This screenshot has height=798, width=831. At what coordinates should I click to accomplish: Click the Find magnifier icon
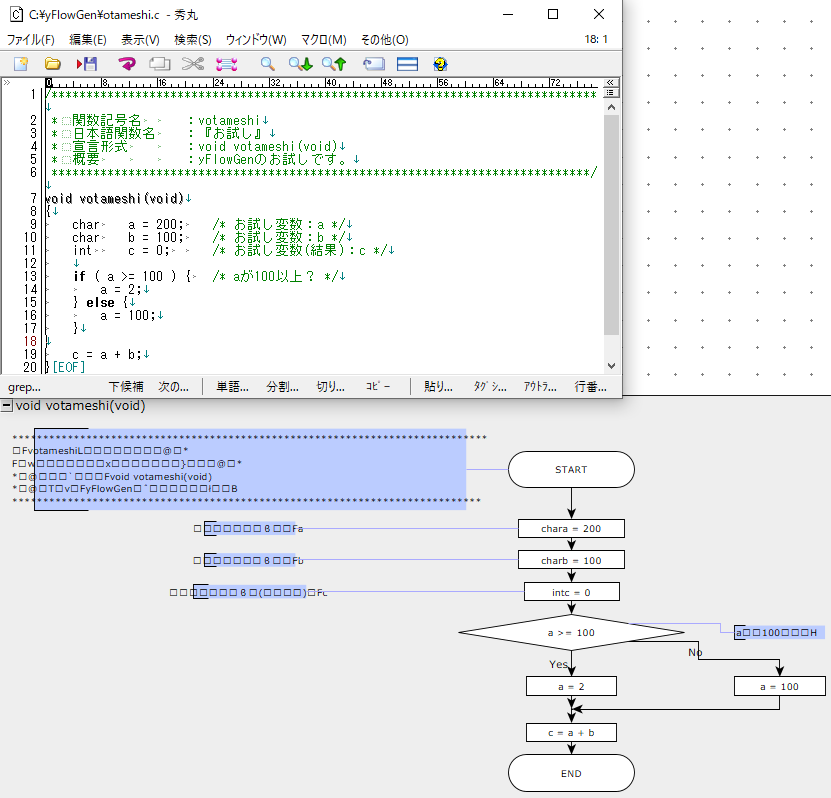click(268, 64)
